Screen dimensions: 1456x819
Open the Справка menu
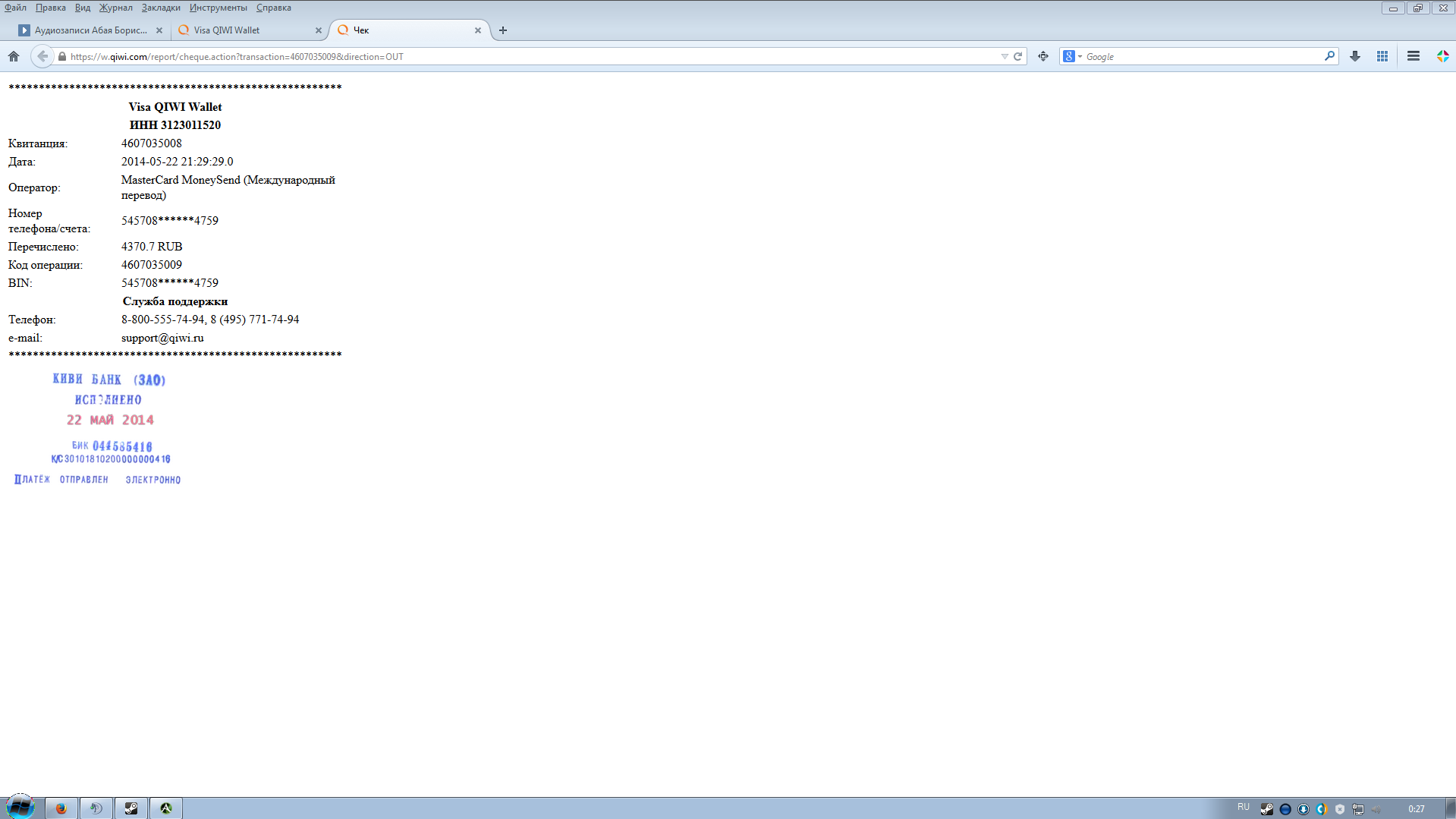[x=274, y=8]
